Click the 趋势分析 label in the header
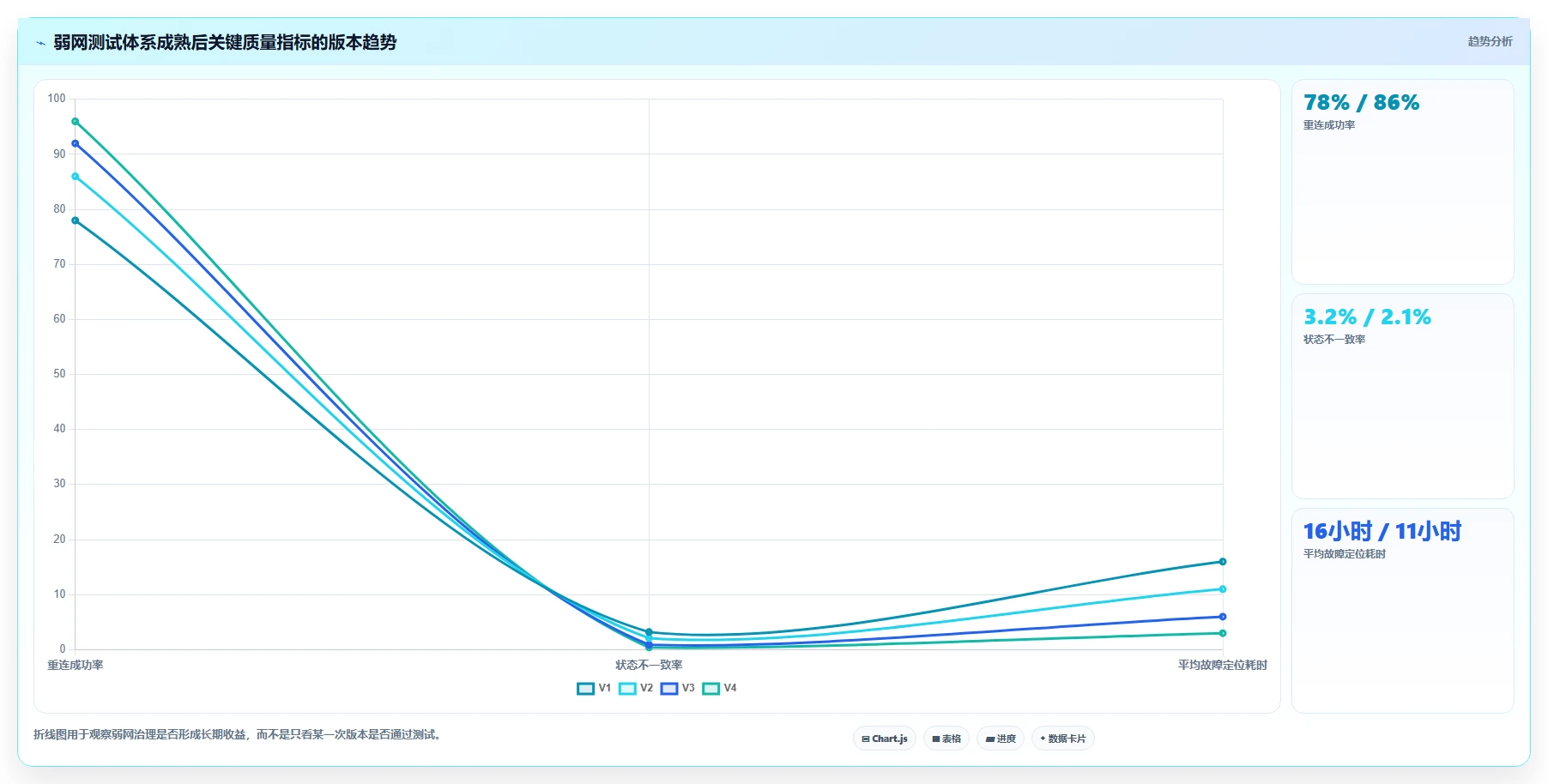Screen dimensions: 1548x784 coord(1490,41)
